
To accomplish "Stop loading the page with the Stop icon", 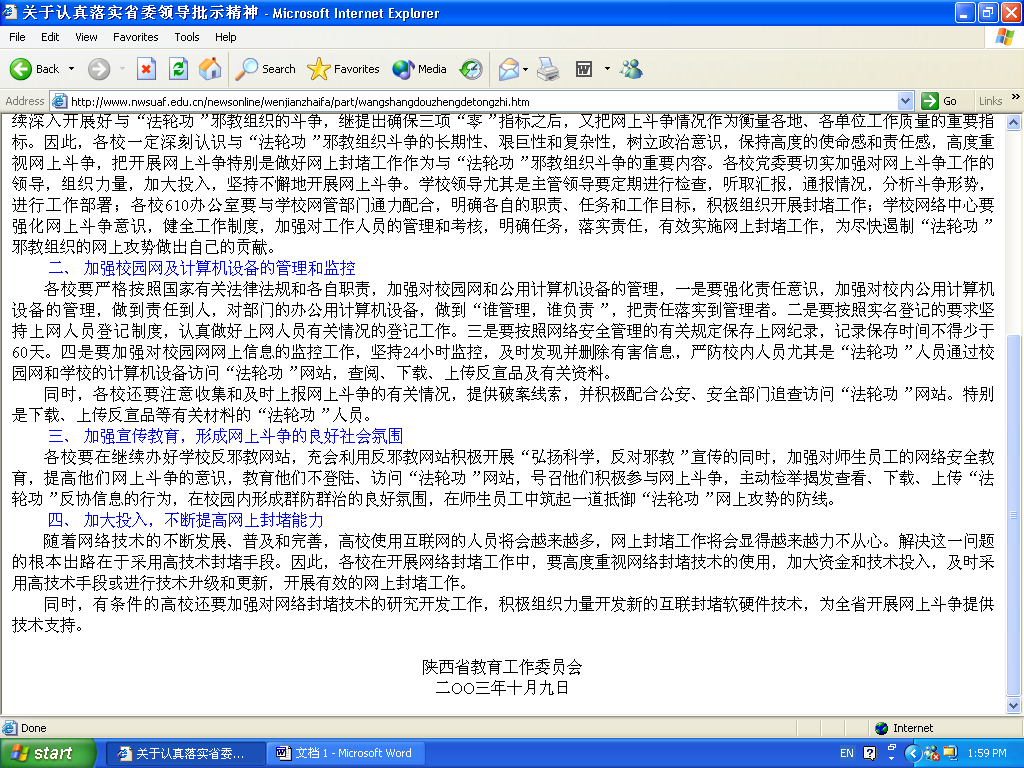I will tap(146, 69).
